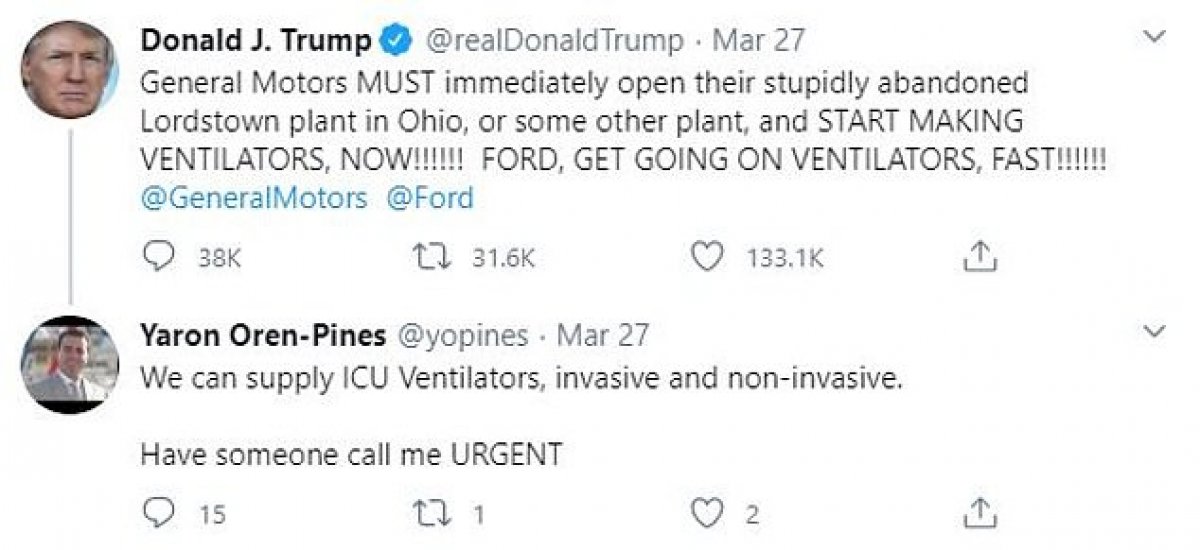Expand more options on first tweet
Viewport: 1200px width, 550px height.
[1154, 38]
